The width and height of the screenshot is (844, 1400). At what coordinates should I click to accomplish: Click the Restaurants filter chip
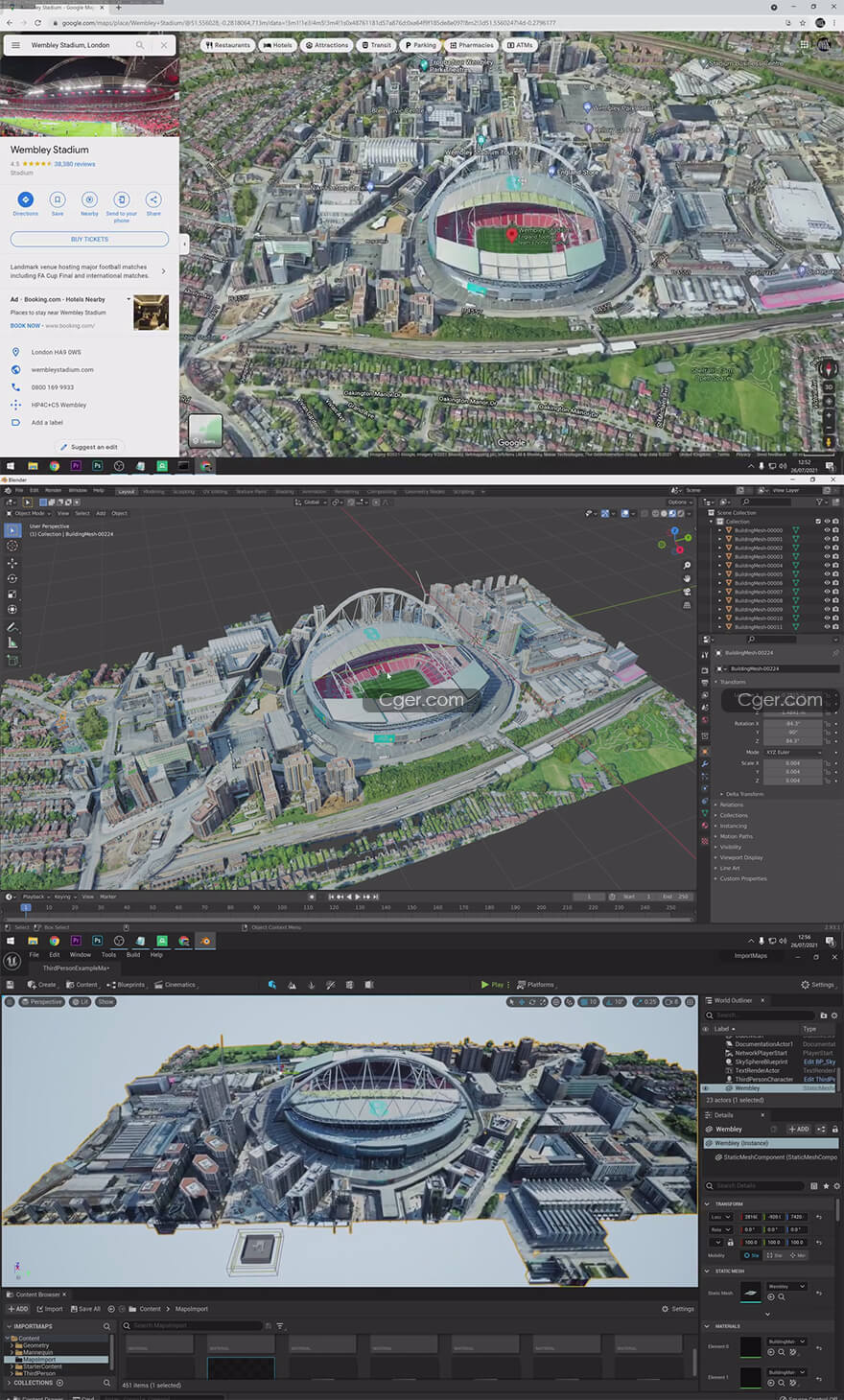(x=227, y=45)
